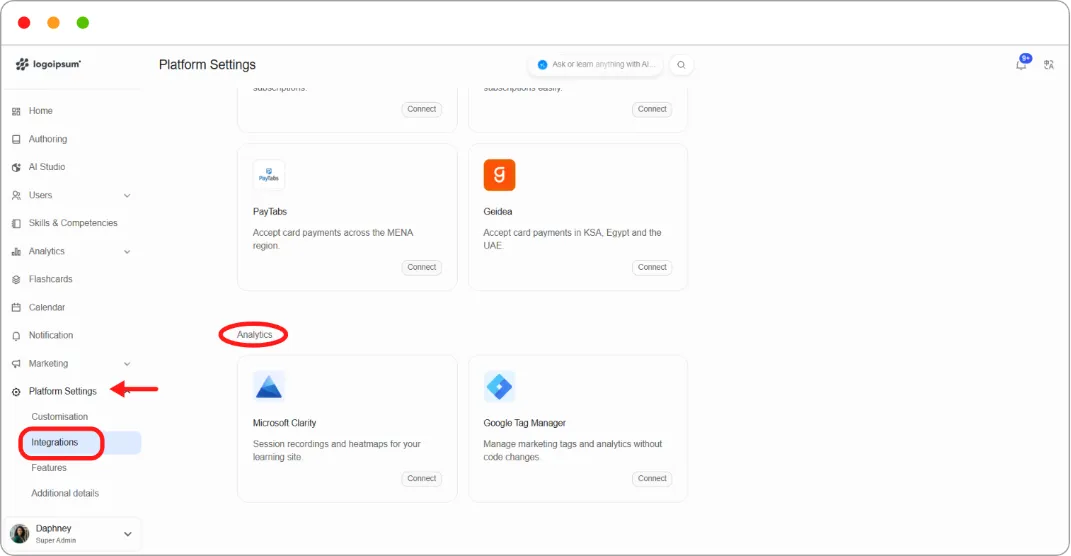Screen dimensions: 1071x556
Task: Open Skills & Competencies
Action: click(73, 223)
